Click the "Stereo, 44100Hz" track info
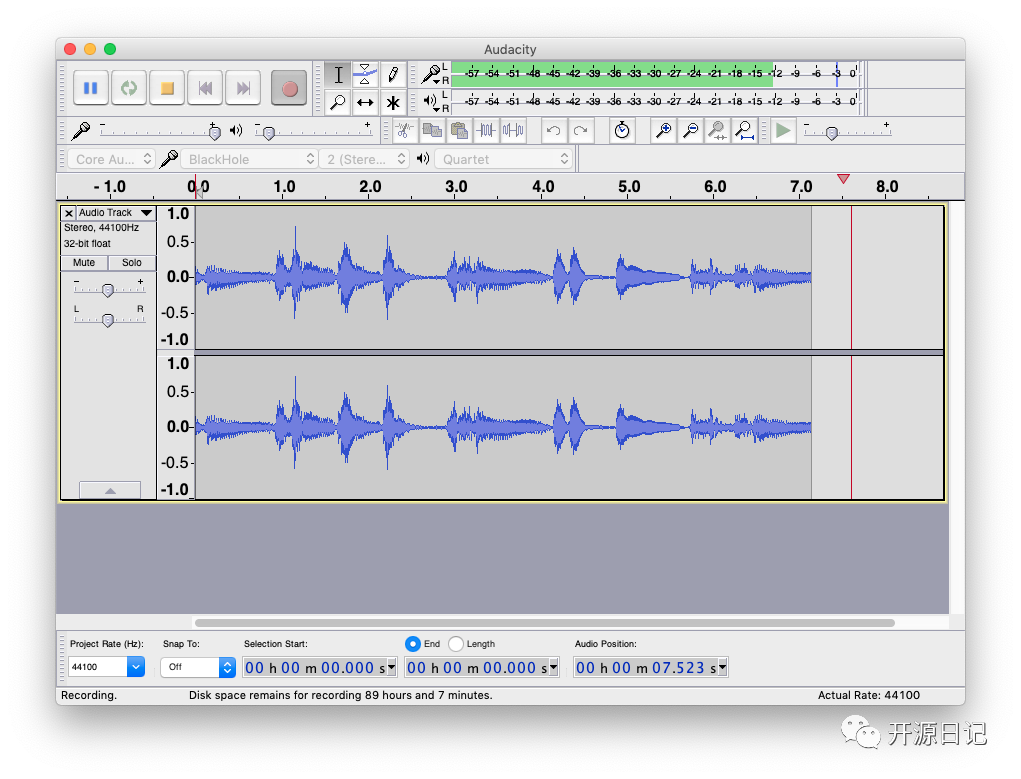The width and height of the screenshot is (1021, 779). point(102,228)
